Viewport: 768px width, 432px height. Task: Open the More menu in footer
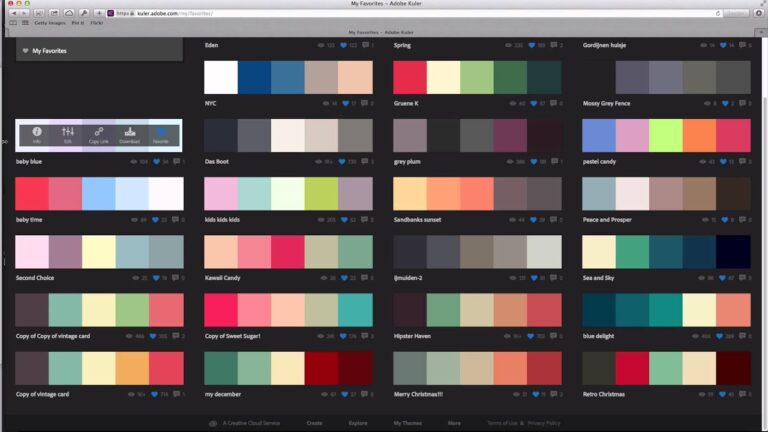pos(454,423)
